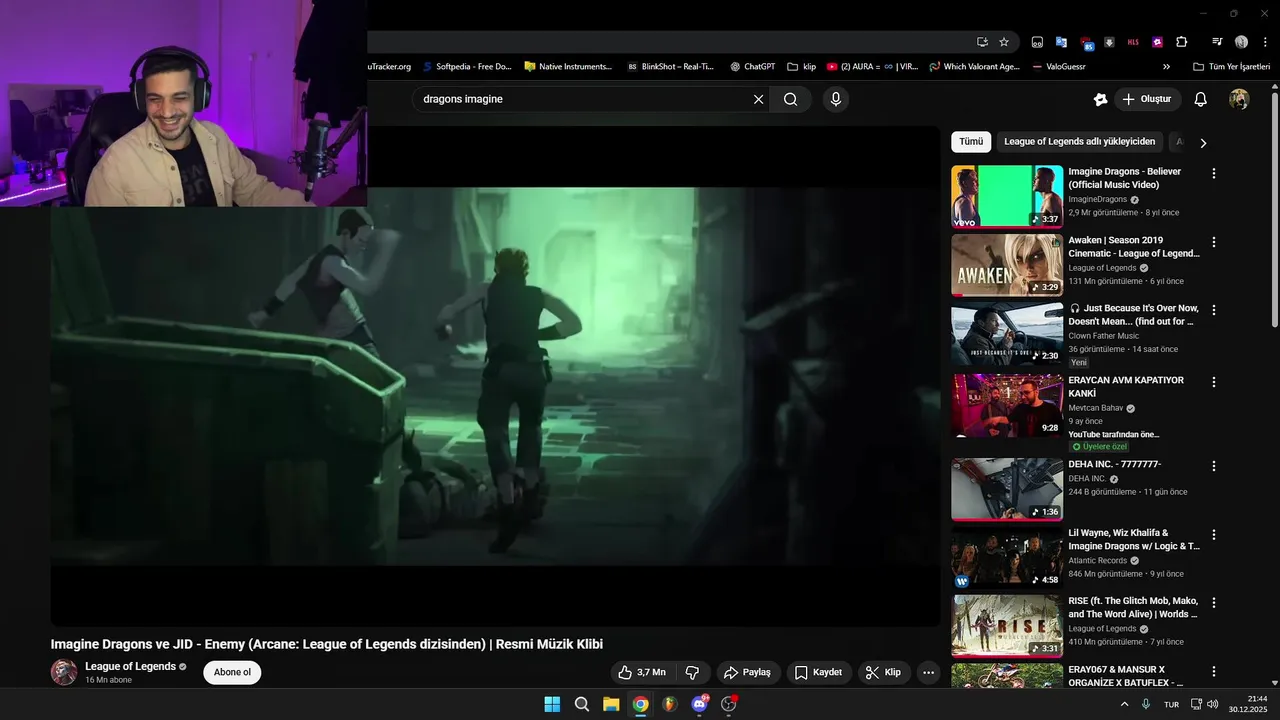Like the video with 3,7 Mn likes
The height and width of the screenshot is (720, 1280).
642,672
